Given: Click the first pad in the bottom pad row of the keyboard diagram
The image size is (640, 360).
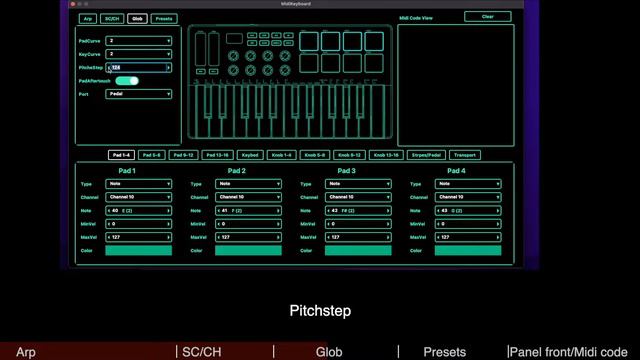Looking at the screenshot, I should [x=309, y=63].
